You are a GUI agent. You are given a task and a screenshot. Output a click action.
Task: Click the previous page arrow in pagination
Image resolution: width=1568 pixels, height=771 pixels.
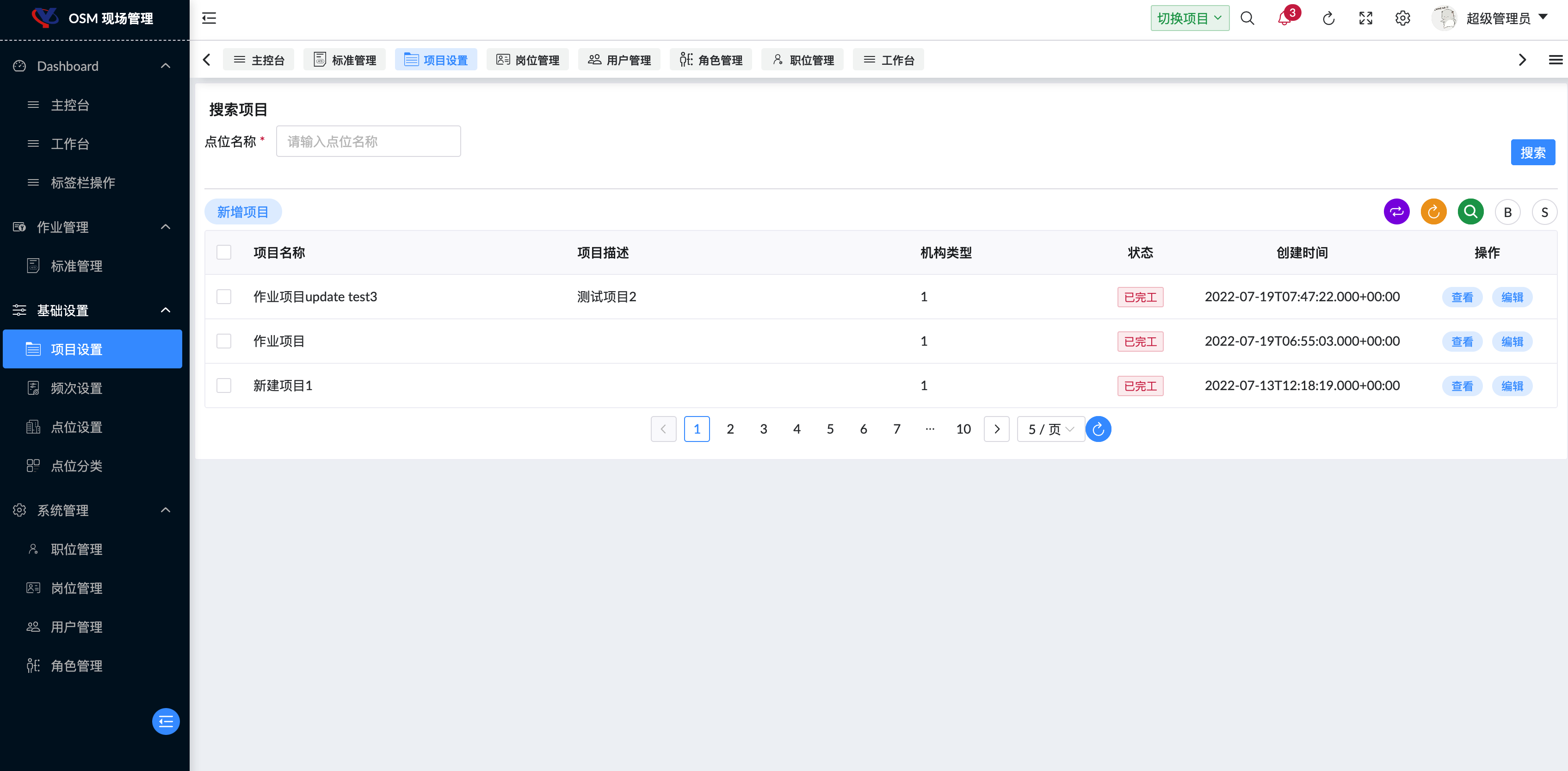point(663,429)
